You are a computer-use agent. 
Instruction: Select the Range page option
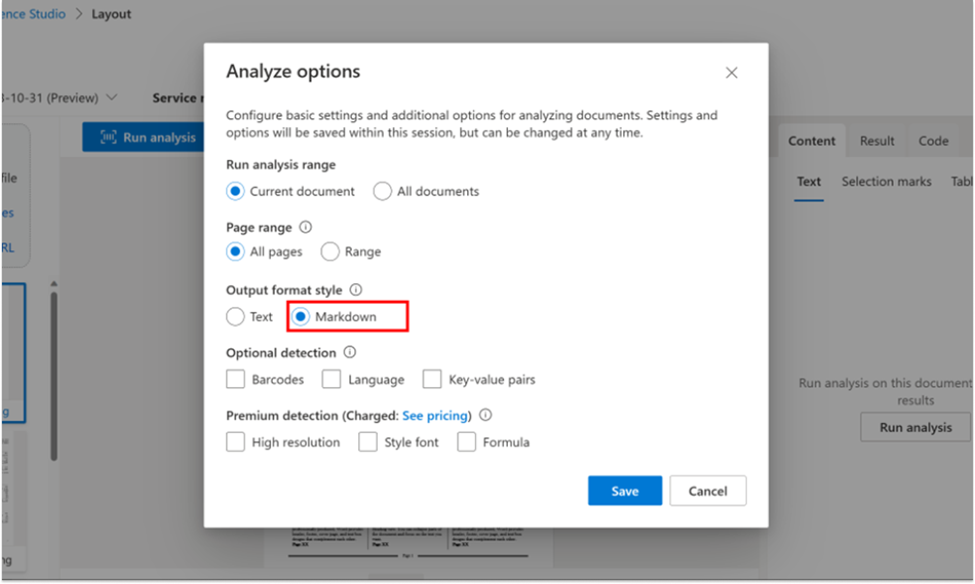[x=330, y=252]
